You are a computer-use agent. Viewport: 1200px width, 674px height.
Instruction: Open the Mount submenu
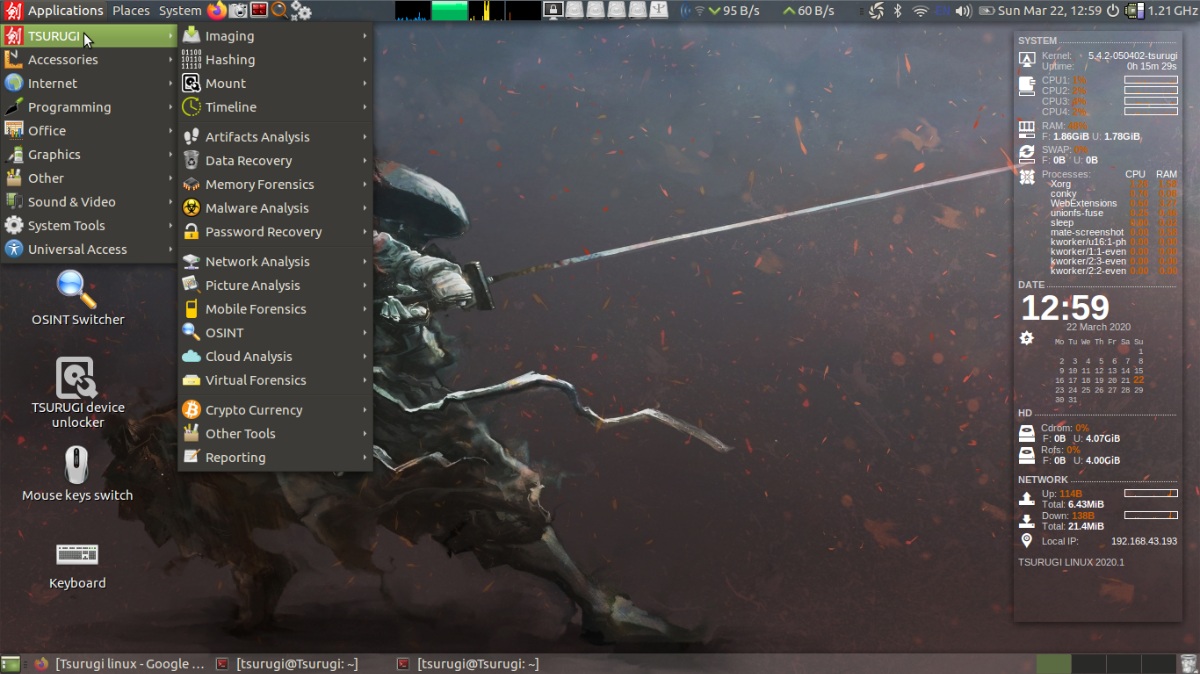click(275, 83)
